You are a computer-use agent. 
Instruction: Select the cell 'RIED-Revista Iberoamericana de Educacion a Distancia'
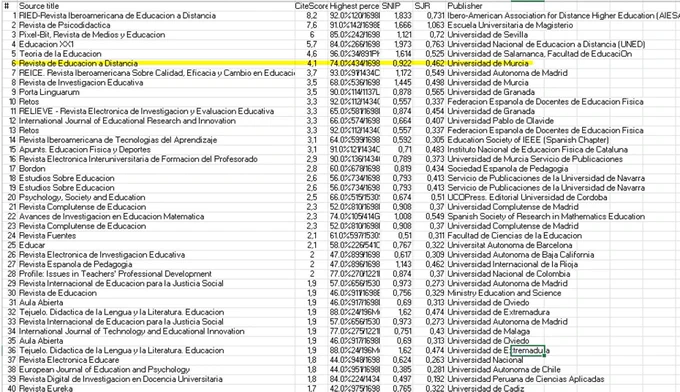click(117, 16)
